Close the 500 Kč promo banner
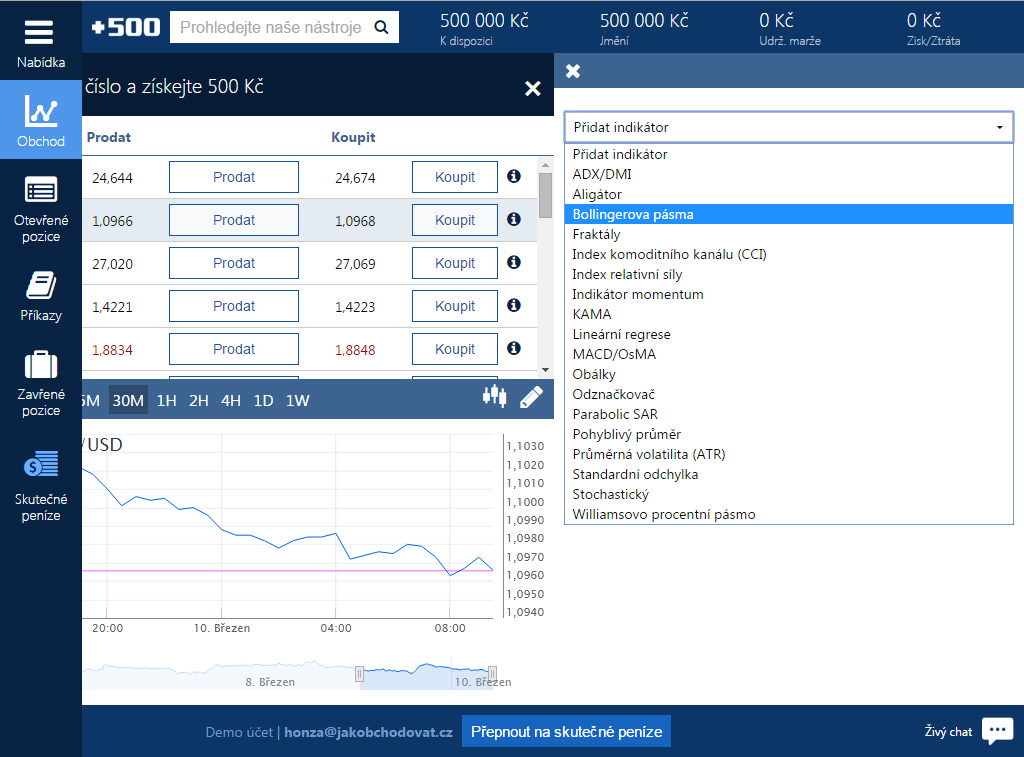The height and width of the screenshot is (757, 1024). tap(533, 88)
